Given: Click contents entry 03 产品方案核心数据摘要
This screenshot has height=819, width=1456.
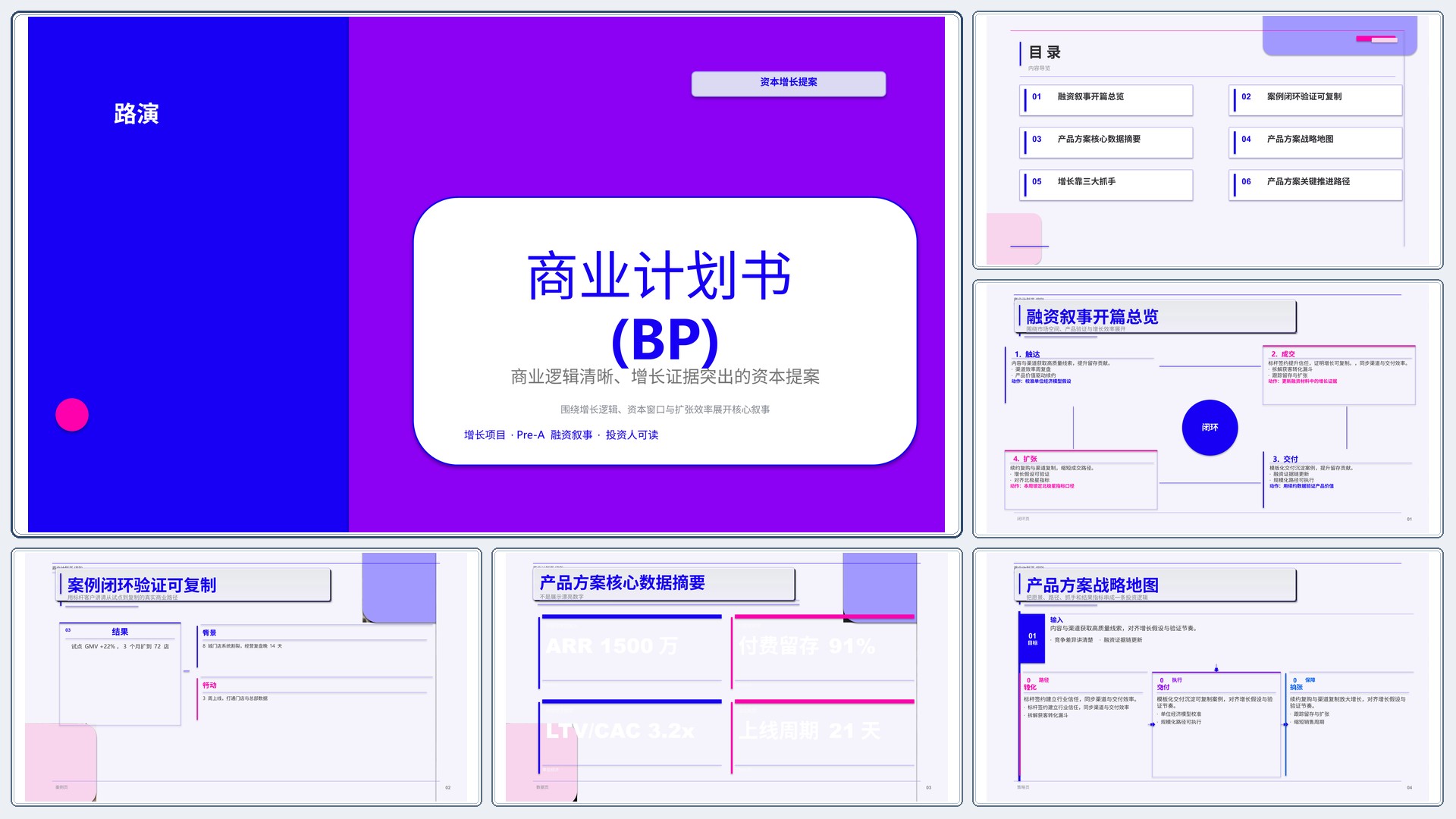Looking at the screenshot, I should point(1107,143).
